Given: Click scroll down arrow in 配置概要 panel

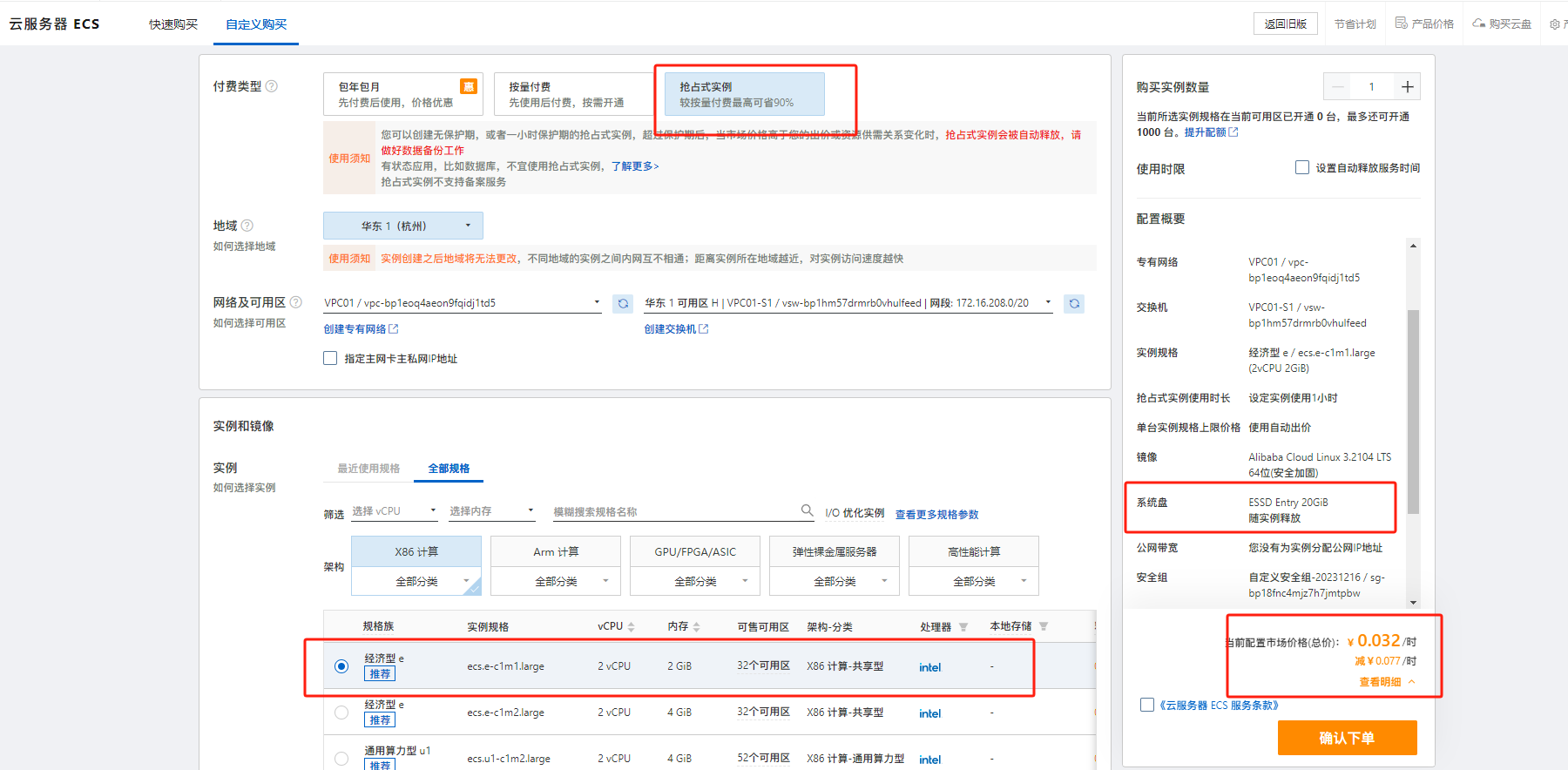Looking at the screenshot, I should point(1413,602).
